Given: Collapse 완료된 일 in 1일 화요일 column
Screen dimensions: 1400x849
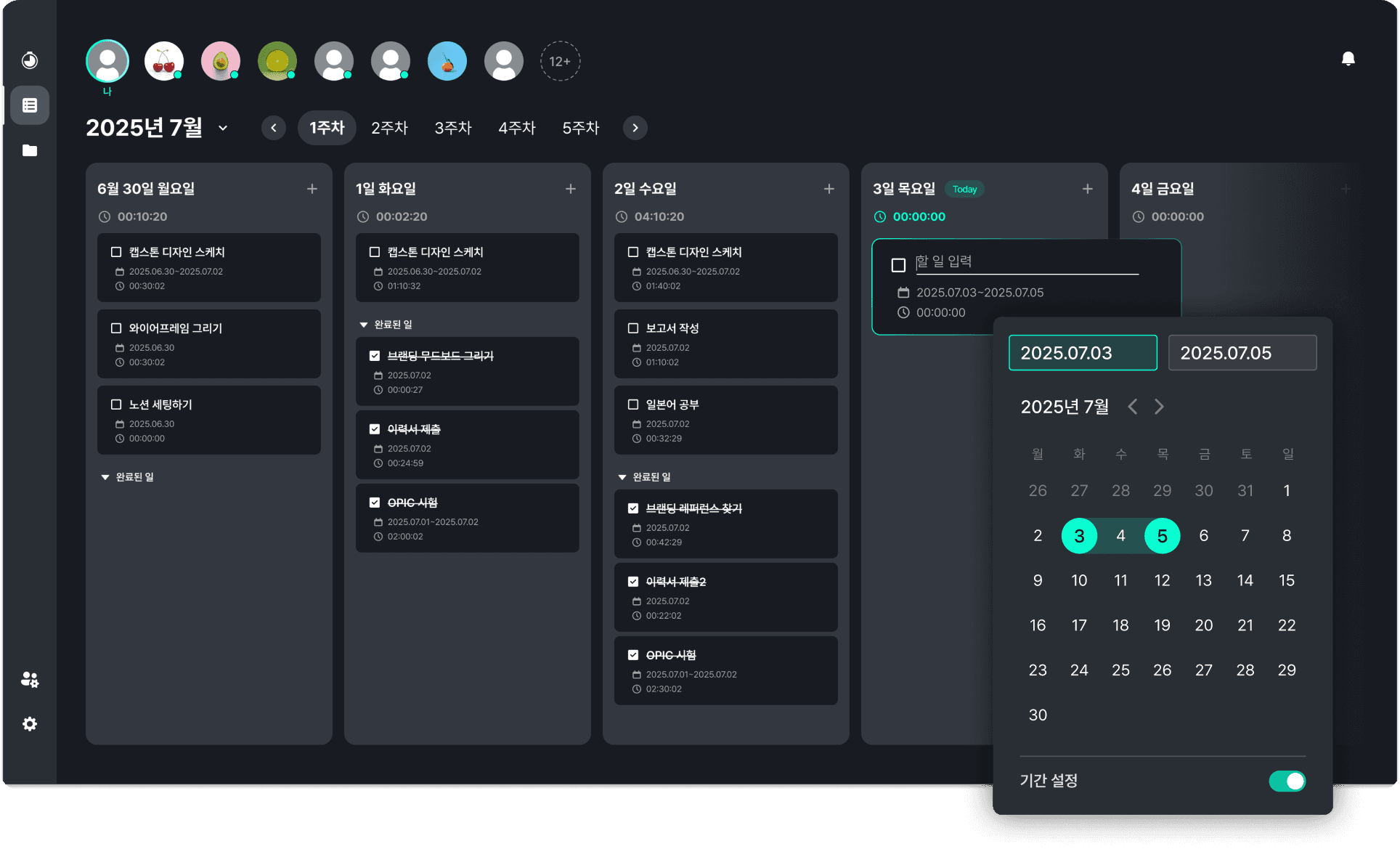Looking at the screenshot, I should (364, 325).
